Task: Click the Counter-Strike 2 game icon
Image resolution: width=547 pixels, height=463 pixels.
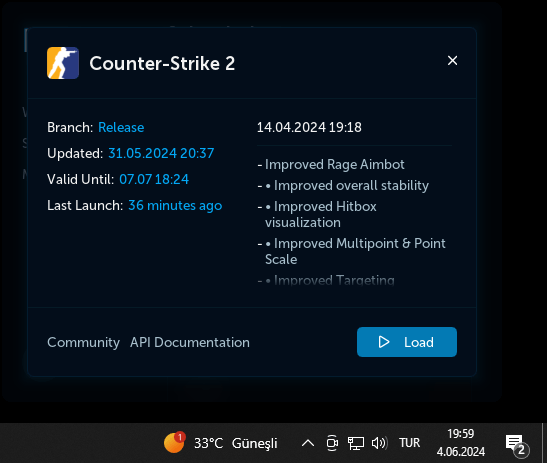Action: pyautogui.click(x=63, y=63)
